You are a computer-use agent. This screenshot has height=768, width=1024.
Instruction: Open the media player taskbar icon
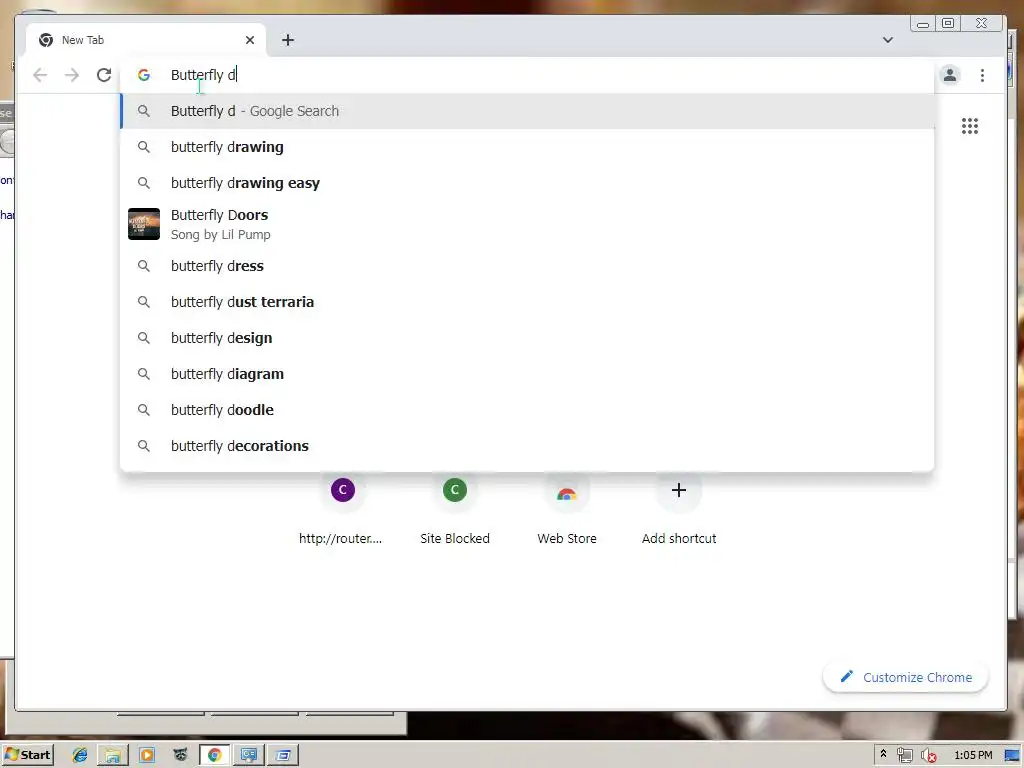click(147, 755)
